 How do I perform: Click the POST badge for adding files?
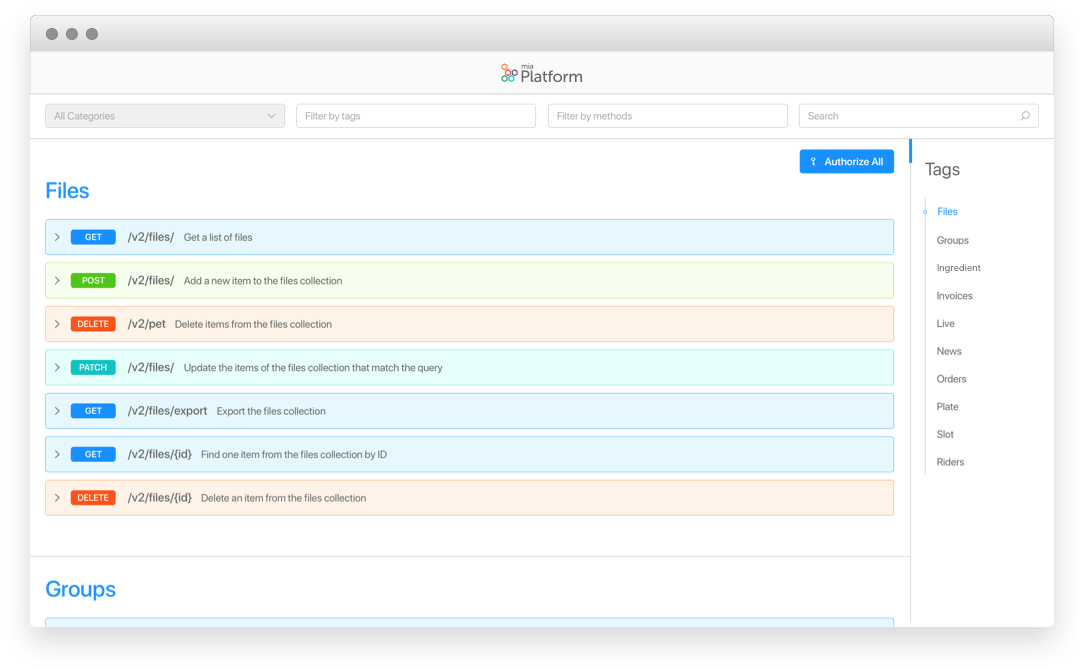click(93, 280)
